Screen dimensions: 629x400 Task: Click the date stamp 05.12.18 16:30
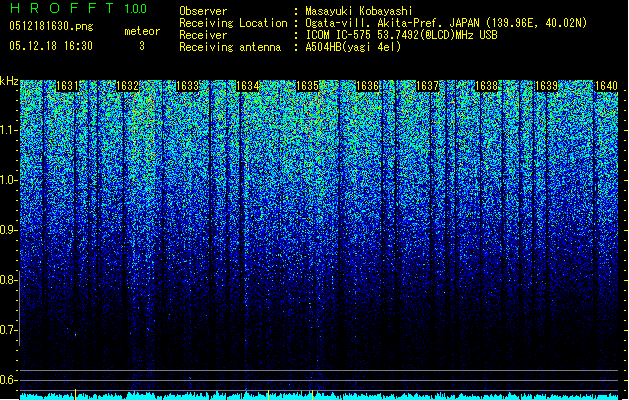point(51,46)
